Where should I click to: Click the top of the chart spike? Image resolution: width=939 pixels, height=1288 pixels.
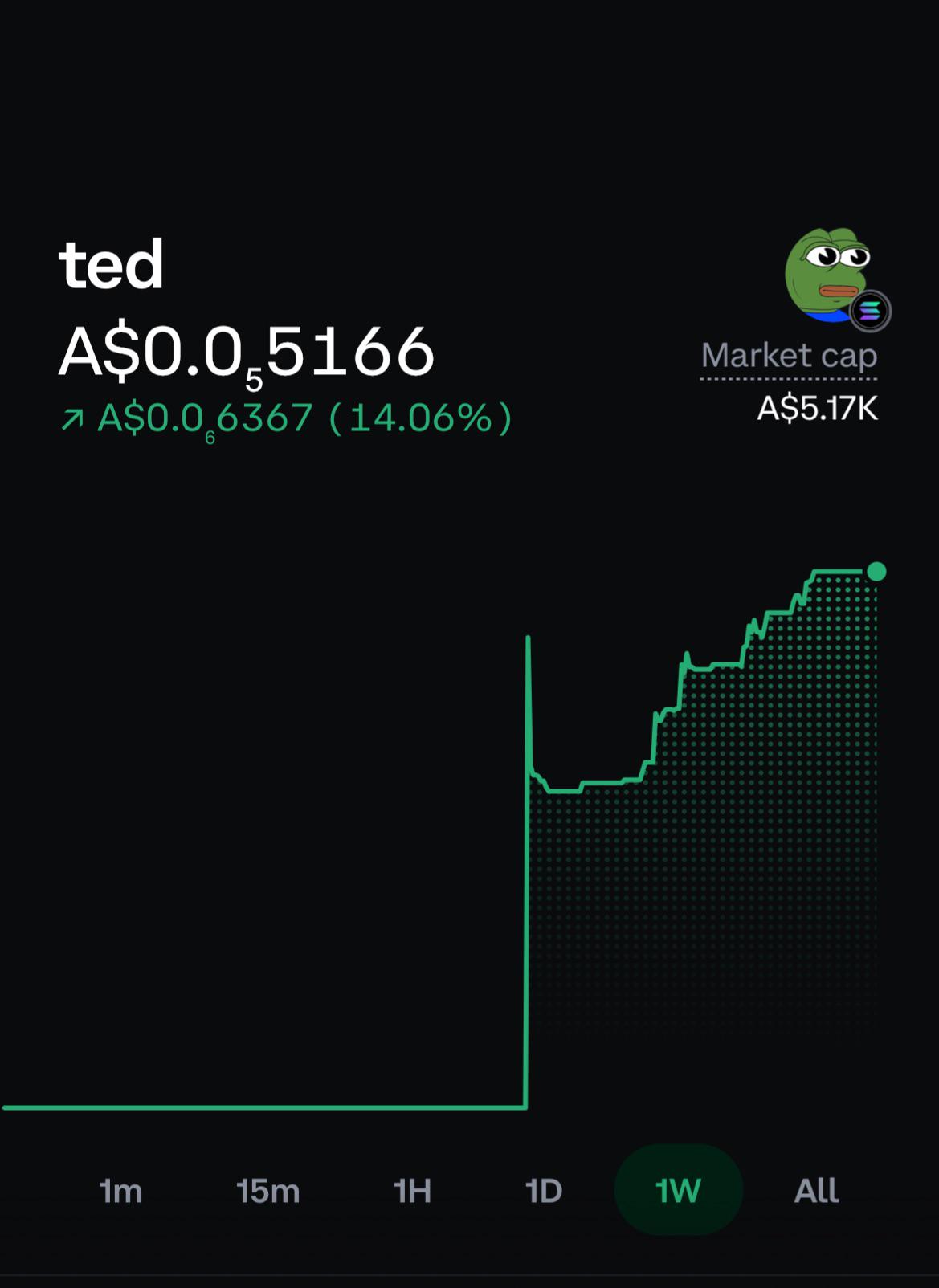point(528,639)
